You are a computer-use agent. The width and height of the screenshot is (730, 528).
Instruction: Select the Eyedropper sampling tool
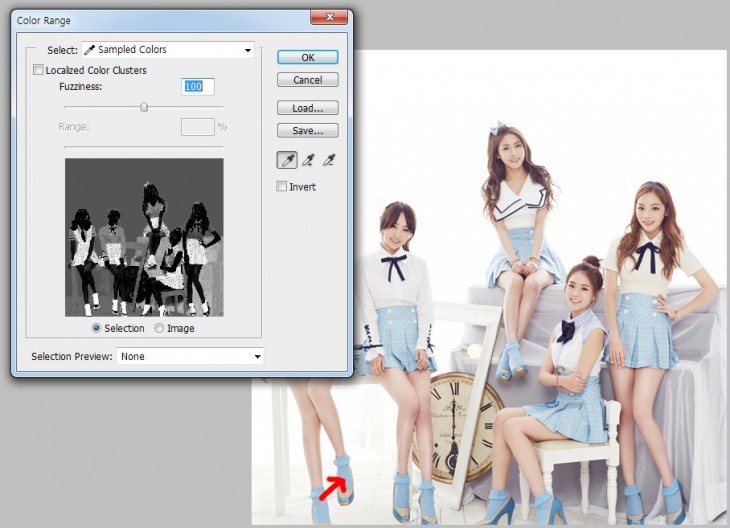[287, 160]
